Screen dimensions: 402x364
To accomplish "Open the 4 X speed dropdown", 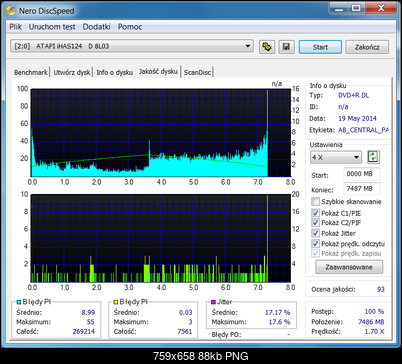I will (x=336, y=157).
